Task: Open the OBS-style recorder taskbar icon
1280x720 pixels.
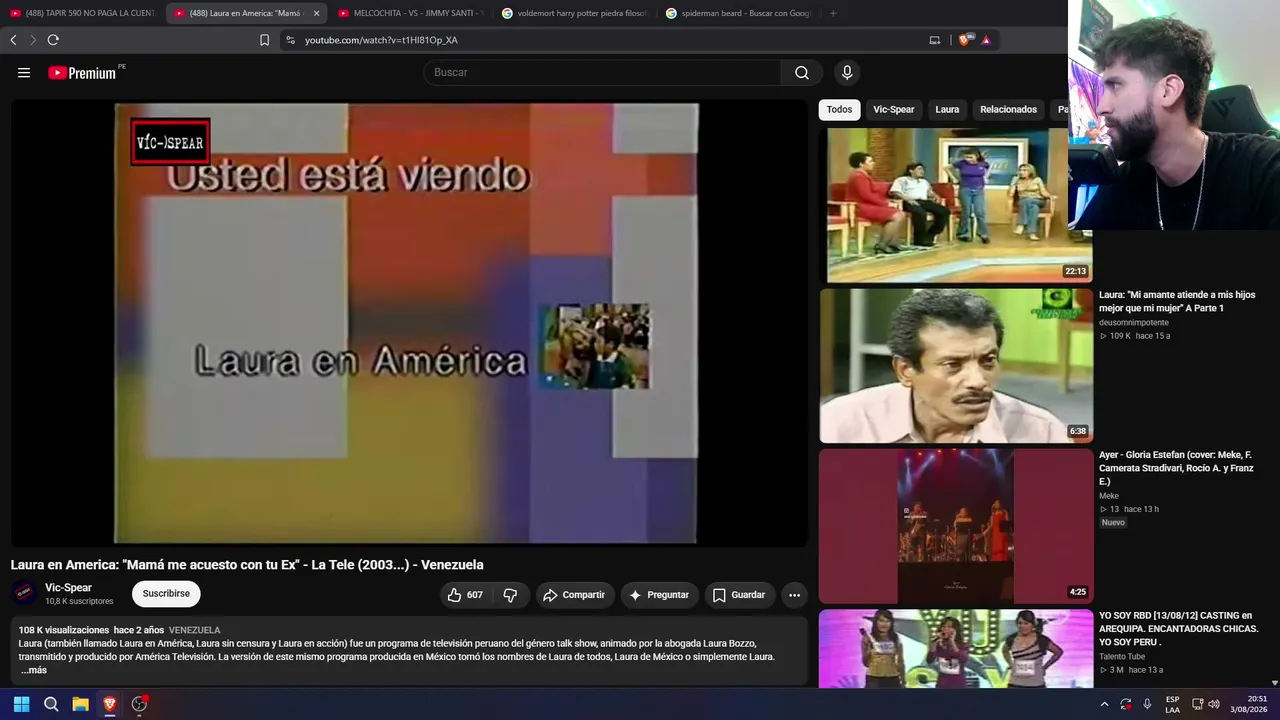Action: point(139,704)
